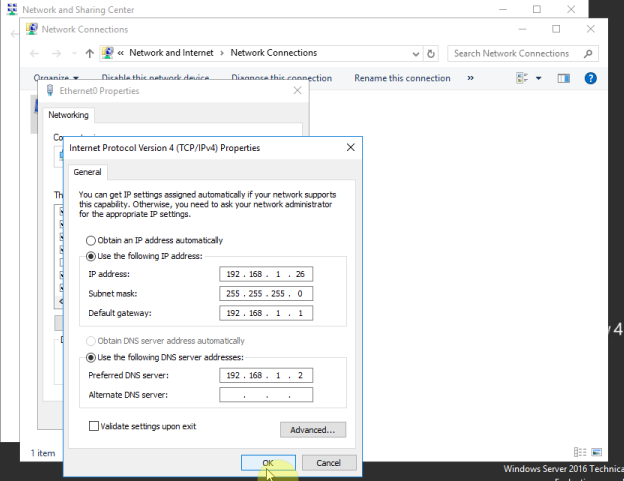Screen dimensions: 624x481
Task: Open the Advanced TCP/IP settings
Action: click(x=313, y=430)
